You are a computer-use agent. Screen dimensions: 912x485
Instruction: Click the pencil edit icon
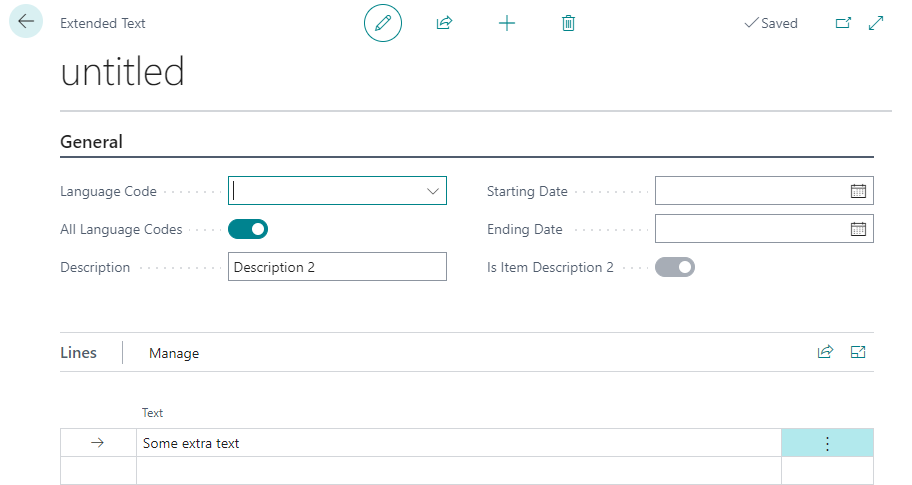click(x=383, y=23)
